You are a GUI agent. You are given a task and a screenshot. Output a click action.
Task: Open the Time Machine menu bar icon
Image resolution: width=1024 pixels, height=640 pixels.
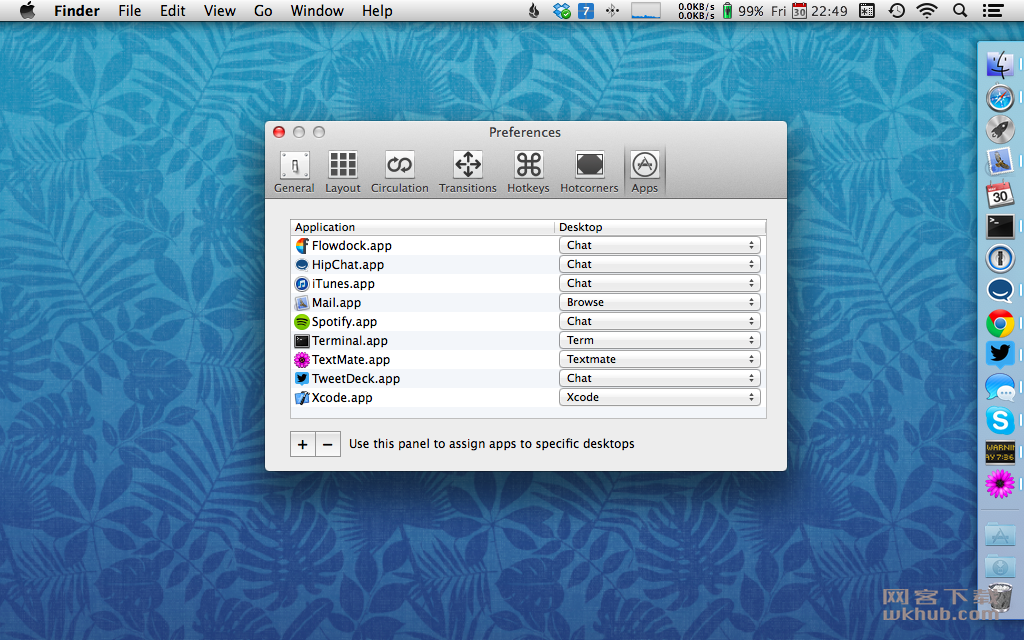pyautogui.click(x=897, y=10)
